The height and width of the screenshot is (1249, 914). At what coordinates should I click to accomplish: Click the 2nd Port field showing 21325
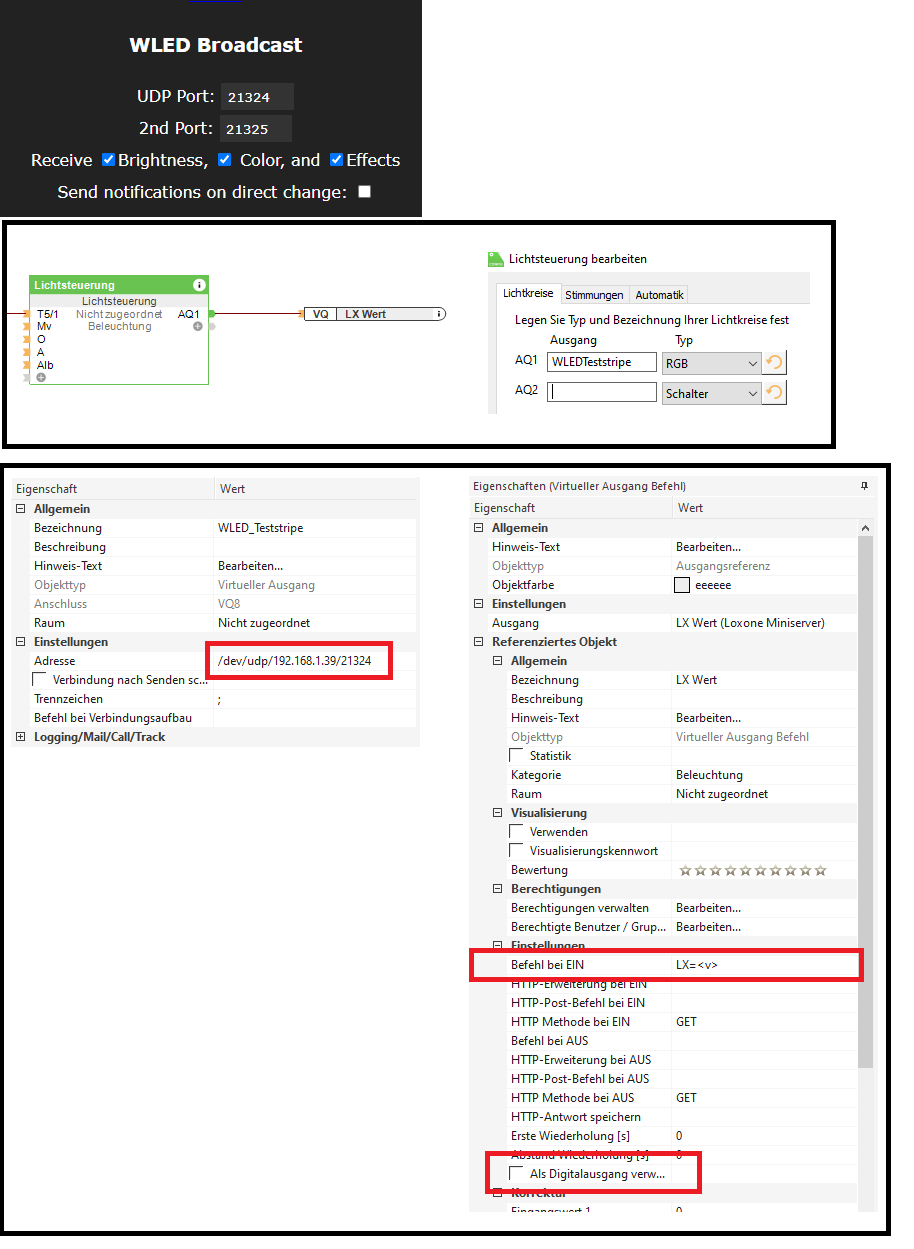pos(257,129)
